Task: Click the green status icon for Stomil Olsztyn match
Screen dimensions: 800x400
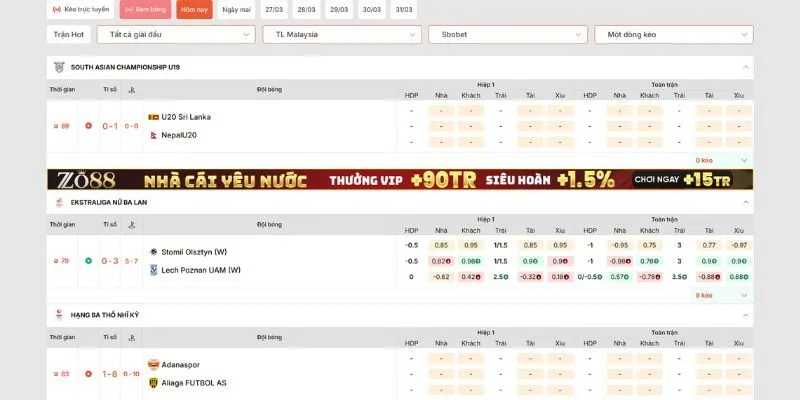Action: pyautogui.click(x=88, y=261)
